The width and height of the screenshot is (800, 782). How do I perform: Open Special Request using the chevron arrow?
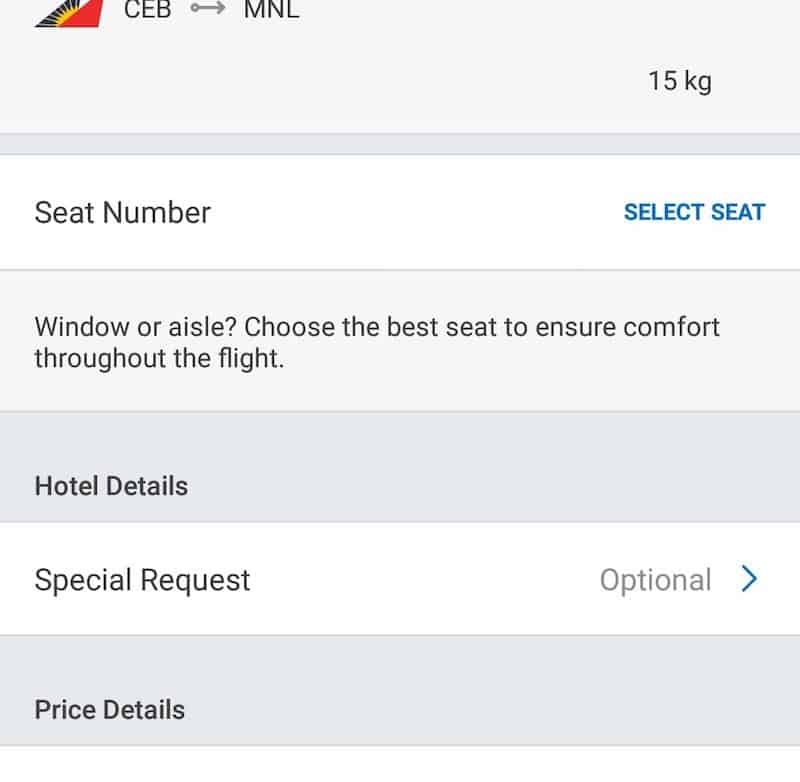(x=750, y=579)
